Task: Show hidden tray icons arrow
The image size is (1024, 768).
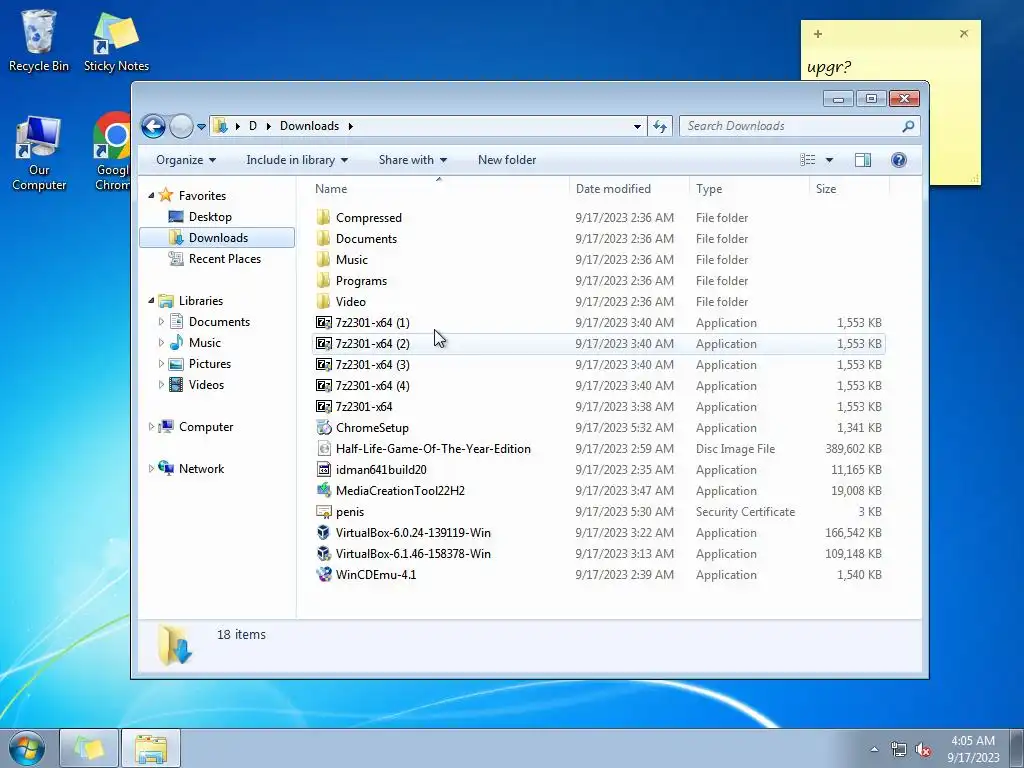Action: tap(874, 749)
